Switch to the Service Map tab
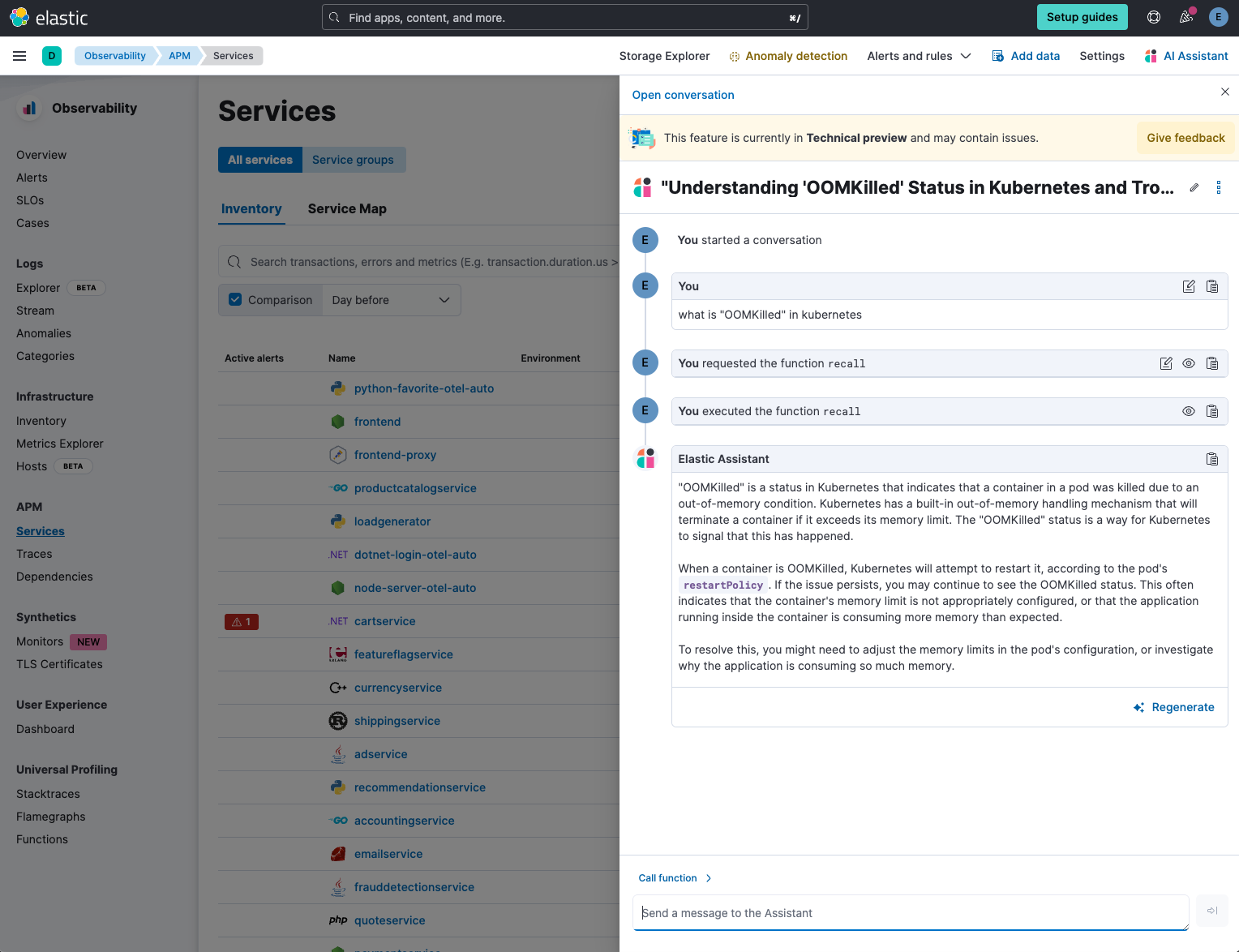 pyautogui.click(x=347, y=208)
